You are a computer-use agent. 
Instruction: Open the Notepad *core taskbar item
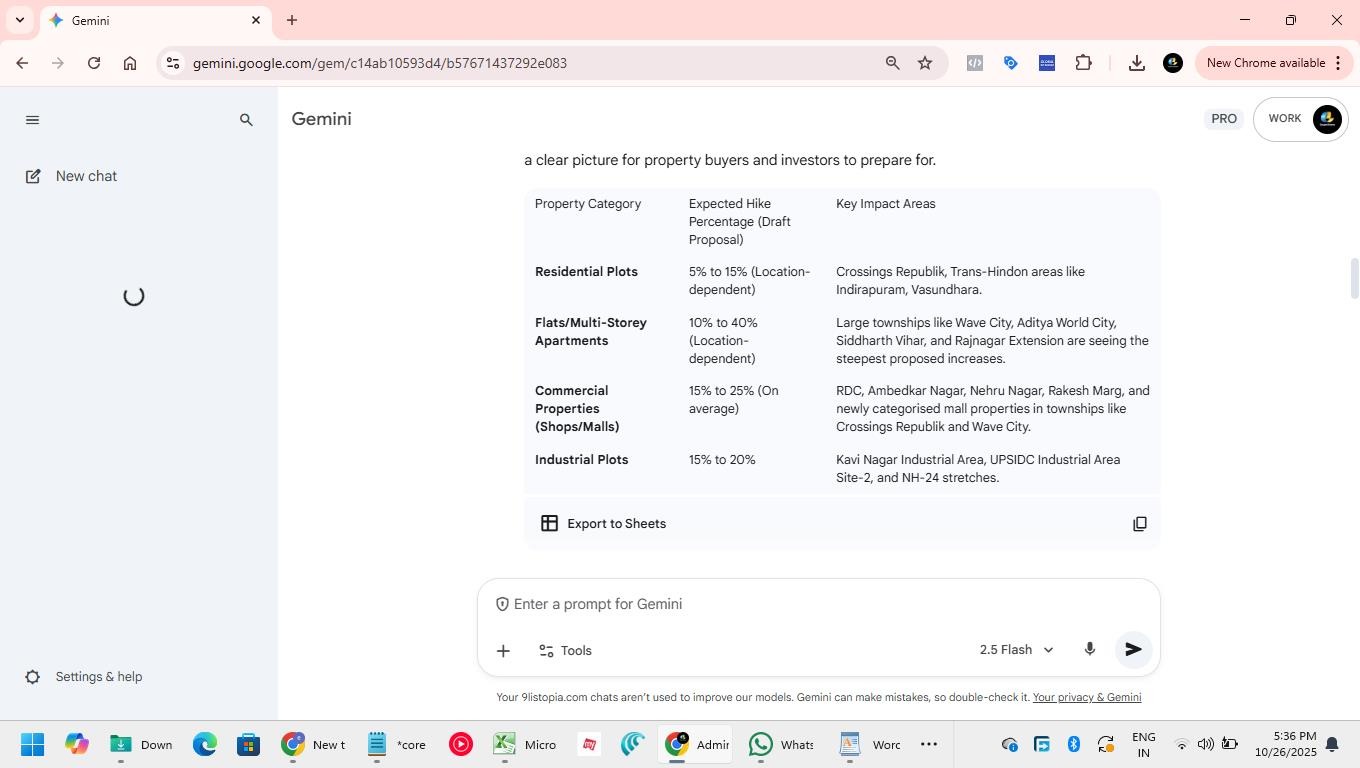point(396,745)
